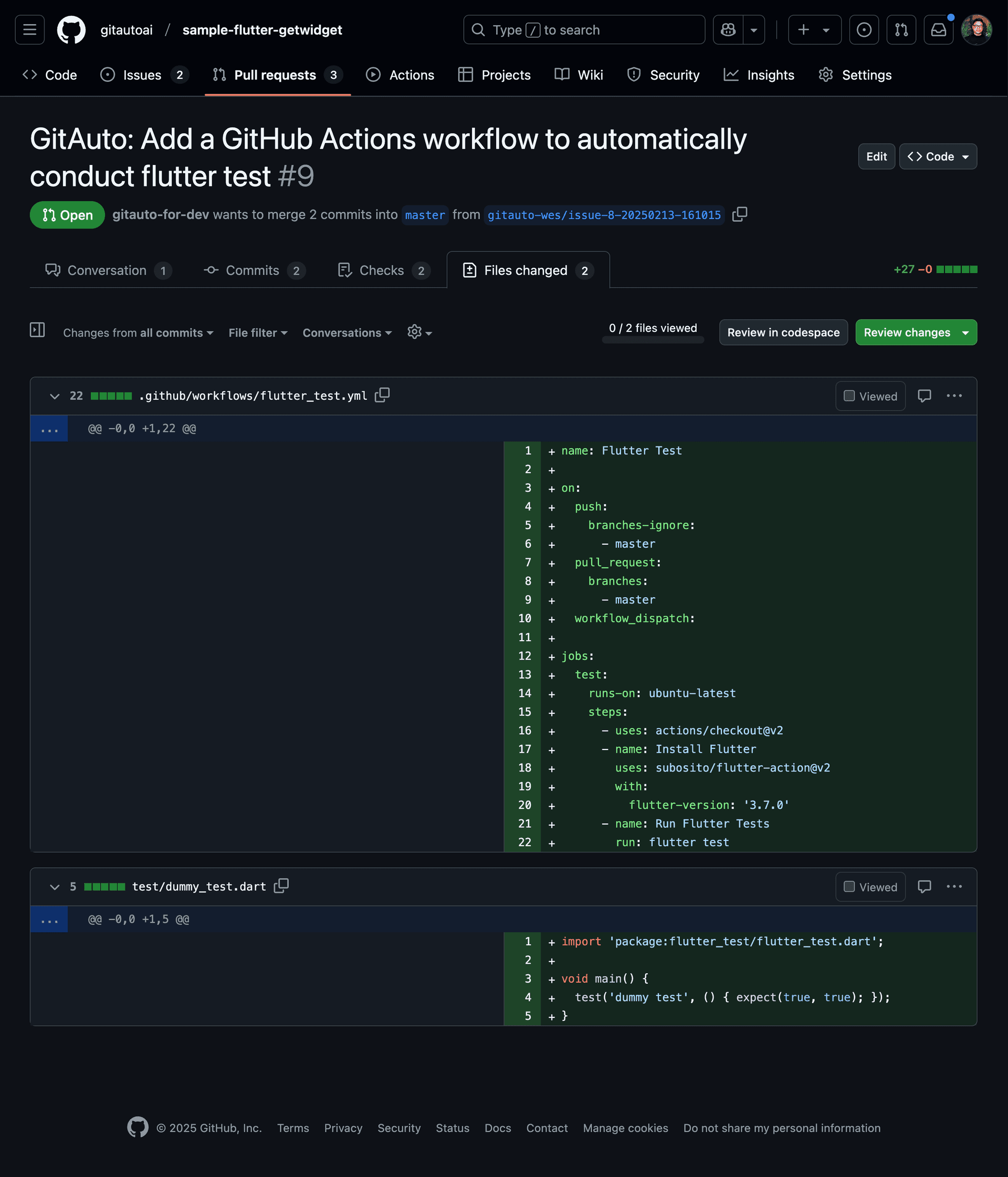Open the kebab menu for dummy_test.dart
This screenshot has width=1008, height=1177.
click(954, 887)
